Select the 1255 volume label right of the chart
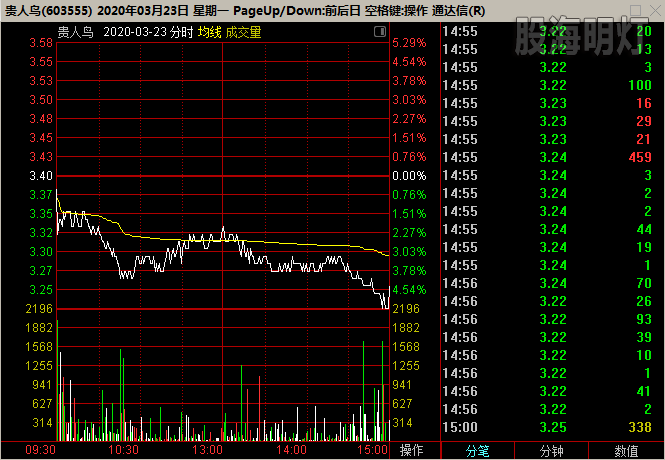The image size is (665, 460). [406, 365]
